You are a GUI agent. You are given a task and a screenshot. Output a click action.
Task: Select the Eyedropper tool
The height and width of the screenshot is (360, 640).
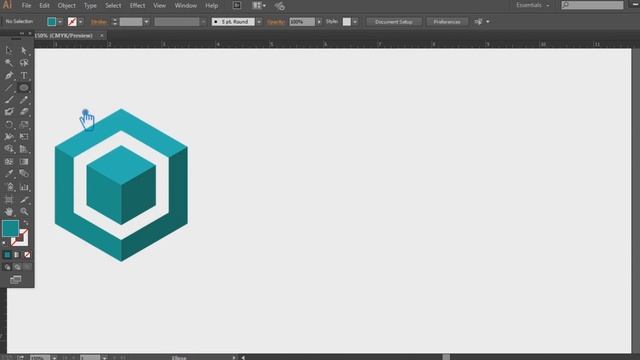(9, 174)
